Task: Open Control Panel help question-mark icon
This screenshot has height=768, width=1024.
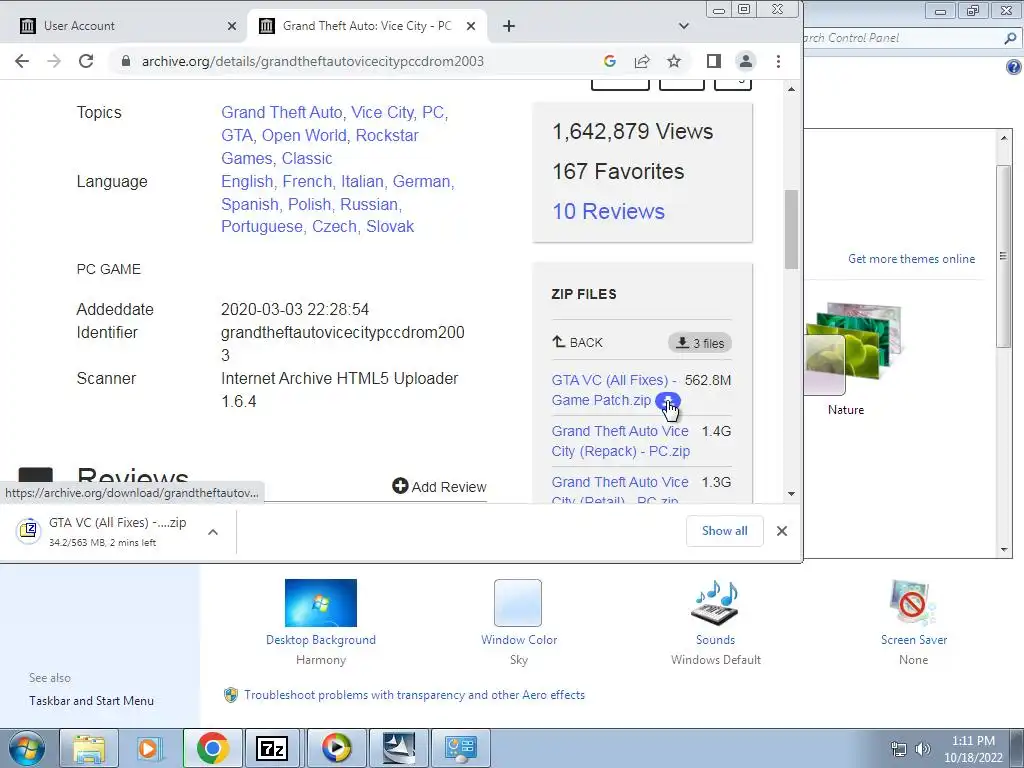Action: 1014,67
